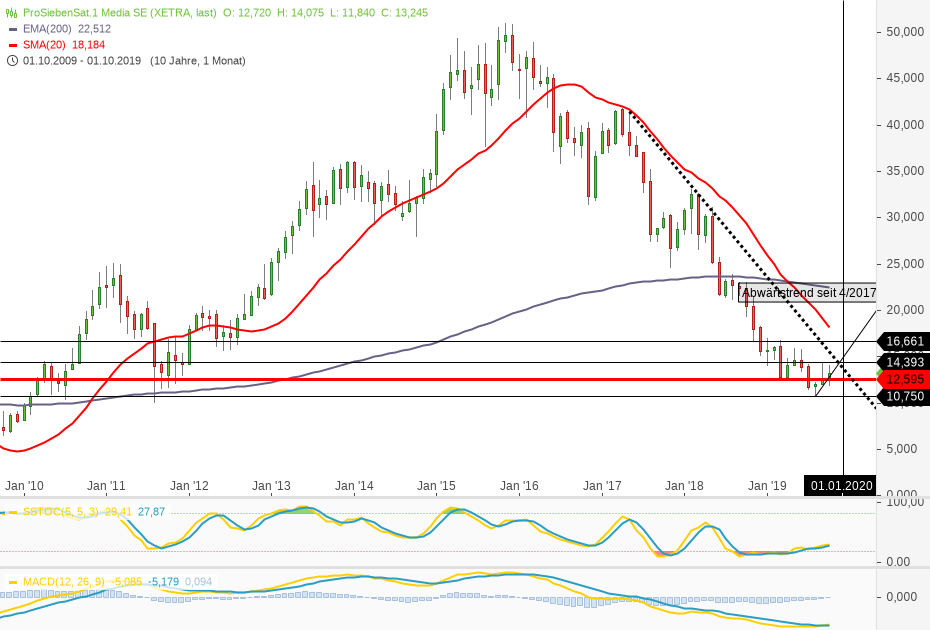Click the 01.01.2020 date marker on time axis
The image size is (930, 630).
(x=842, y=486)
